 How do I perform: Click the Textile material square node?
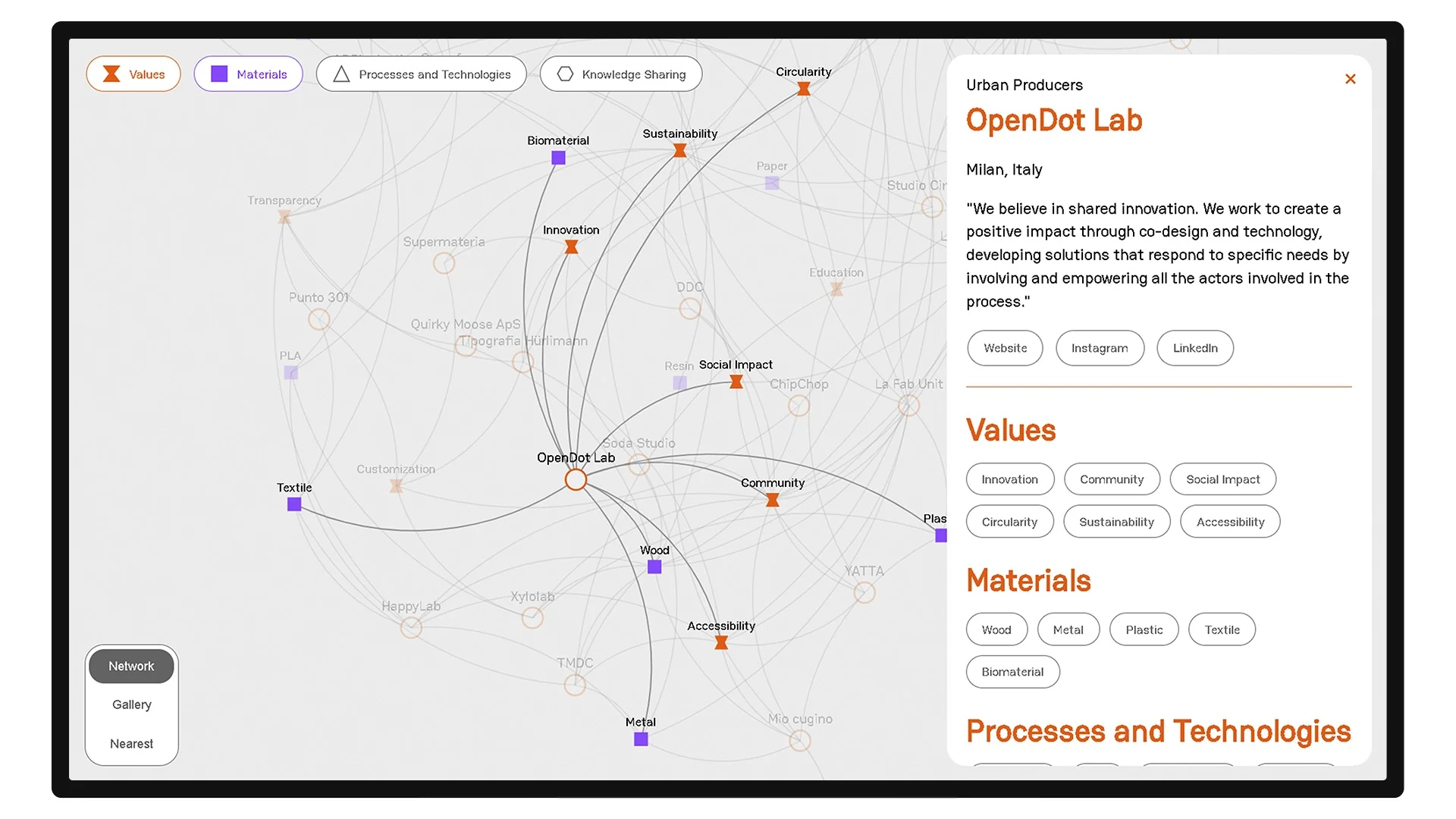tap(294, 504)
